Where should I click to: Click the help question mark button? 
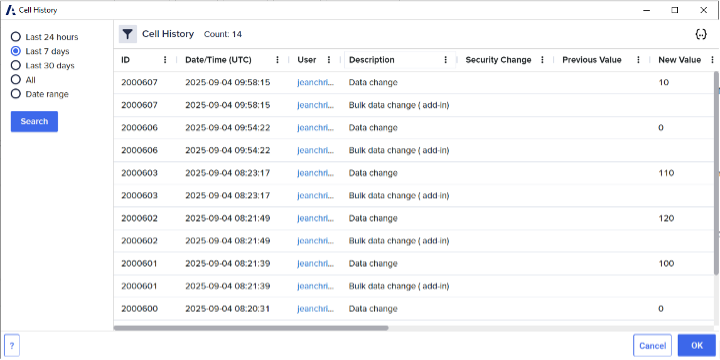pyautogui.click(x=12, y=345)
